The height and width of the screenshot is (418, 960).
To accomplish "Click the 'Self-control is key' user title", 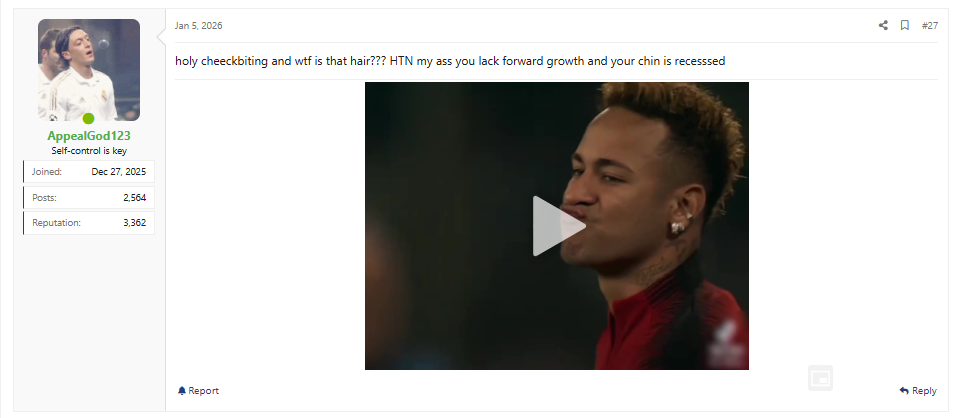I will [89, 151].
